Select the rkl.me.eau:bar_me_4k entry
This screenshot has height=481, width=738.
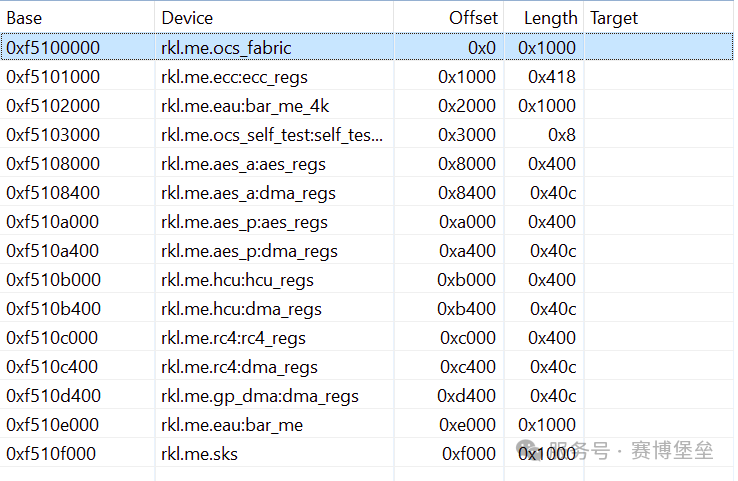click(367, 105)
